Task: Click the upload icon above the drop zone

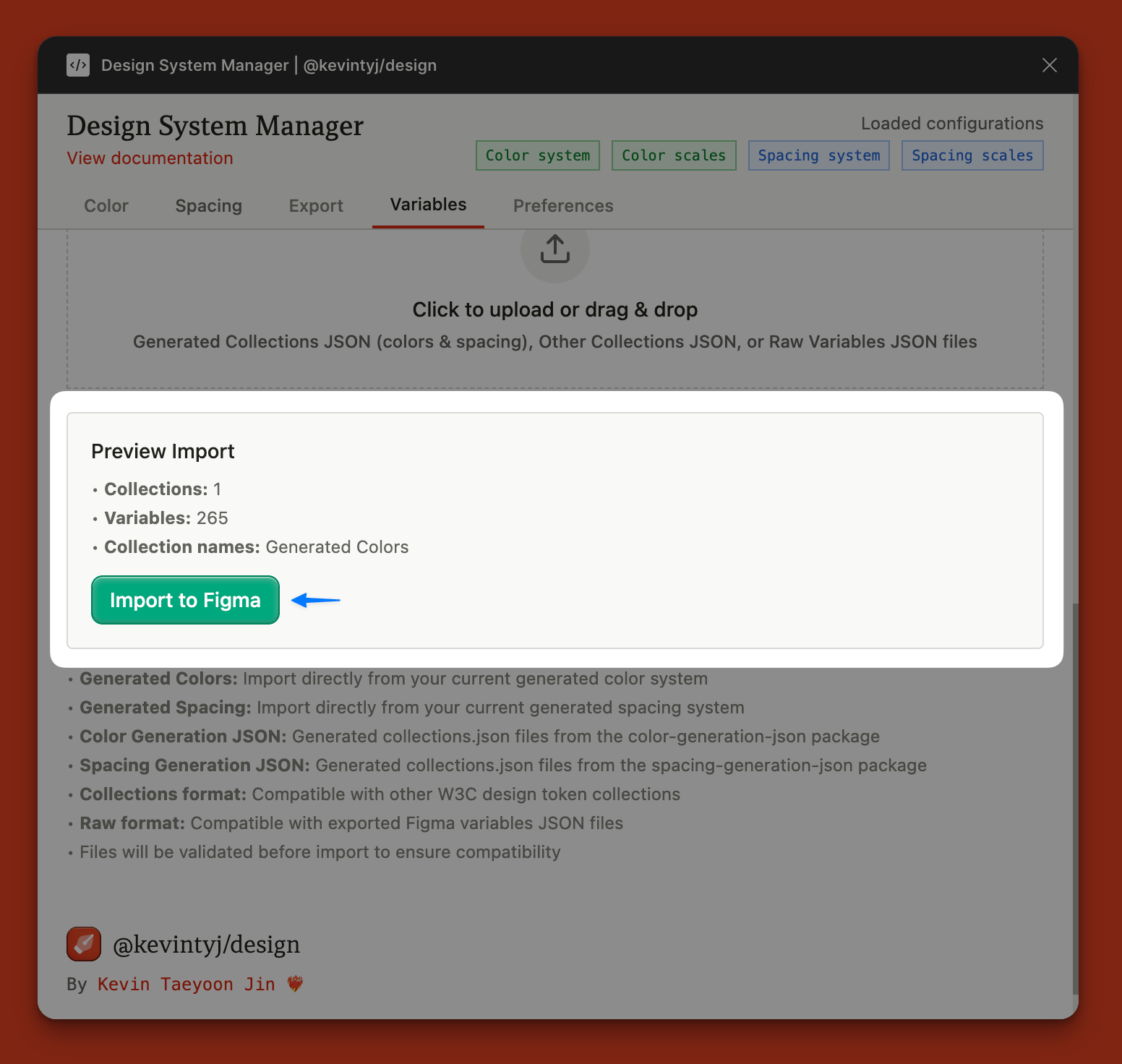Action: [554, 249]
